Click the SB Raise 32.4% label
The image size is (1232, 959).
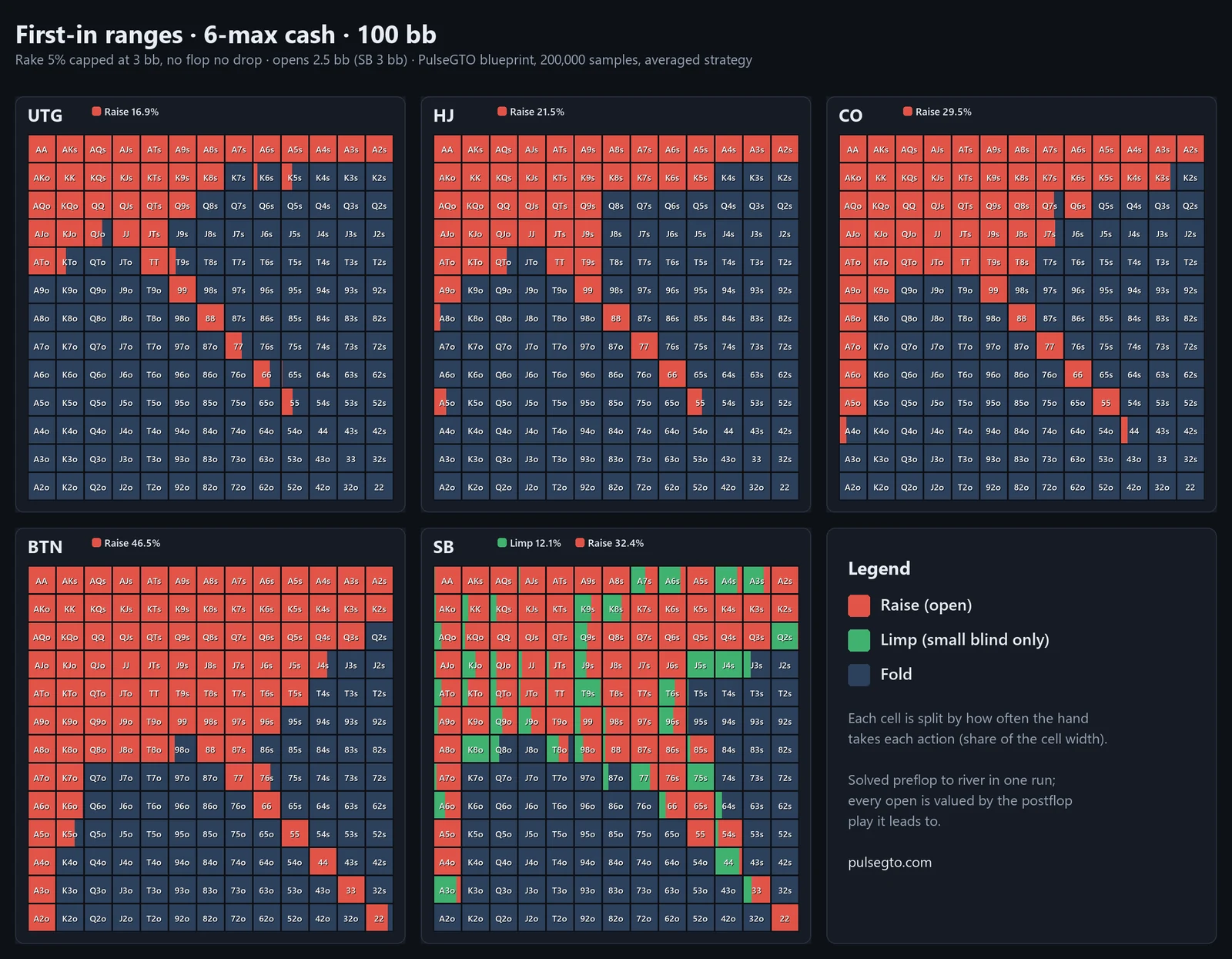pyautogui.click(x=615, y=543)
